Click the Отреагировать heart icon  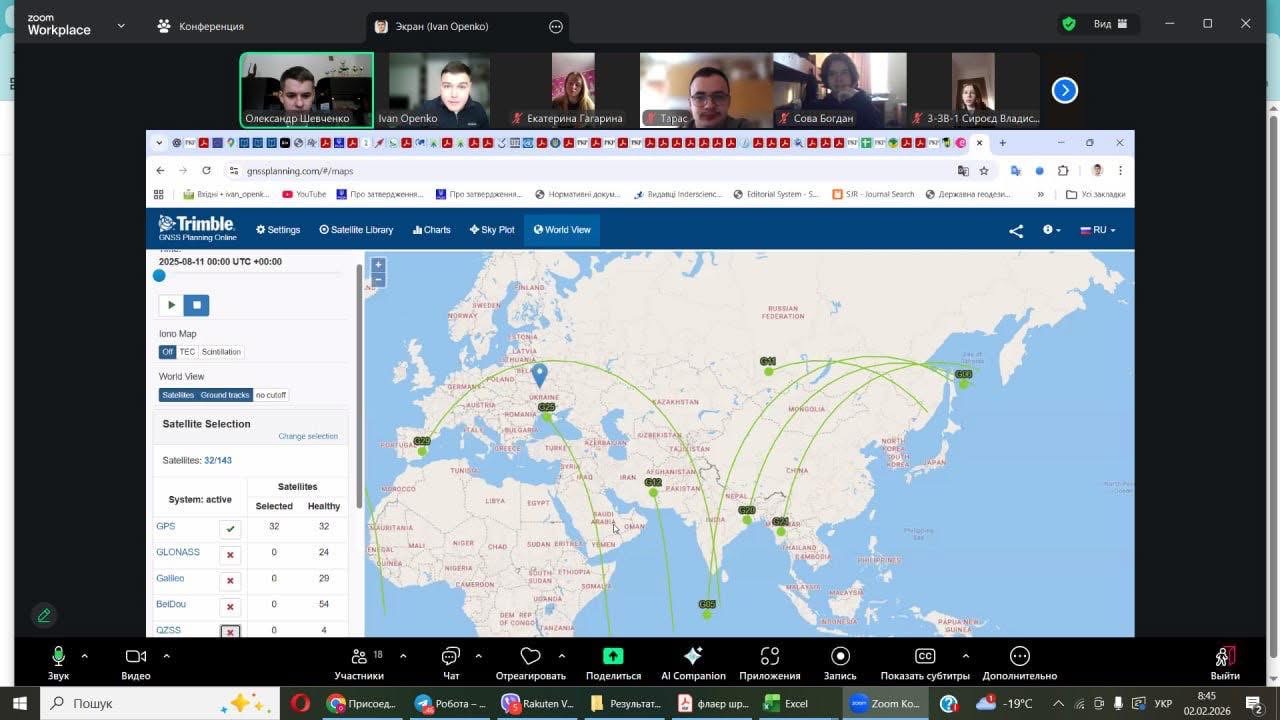pyautogui.click(x=531, y=656)
